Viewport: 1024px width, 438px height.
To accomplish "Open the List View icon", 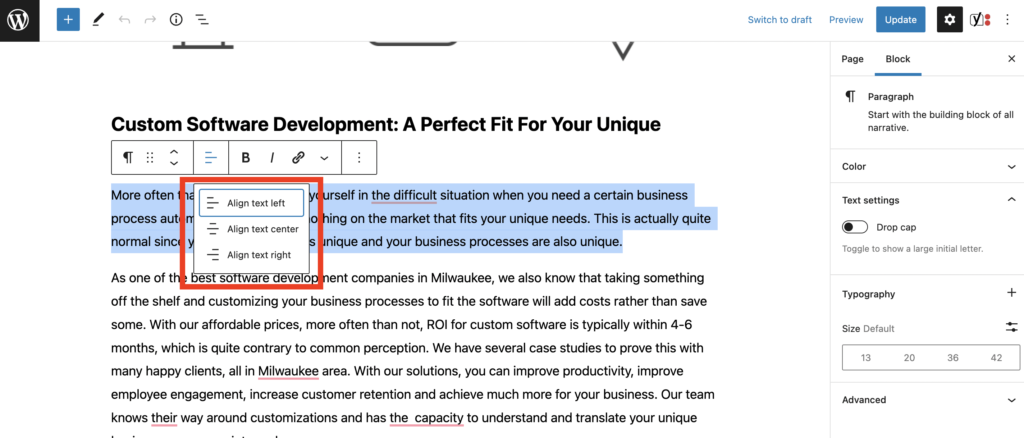I will (x=202, y=19).
